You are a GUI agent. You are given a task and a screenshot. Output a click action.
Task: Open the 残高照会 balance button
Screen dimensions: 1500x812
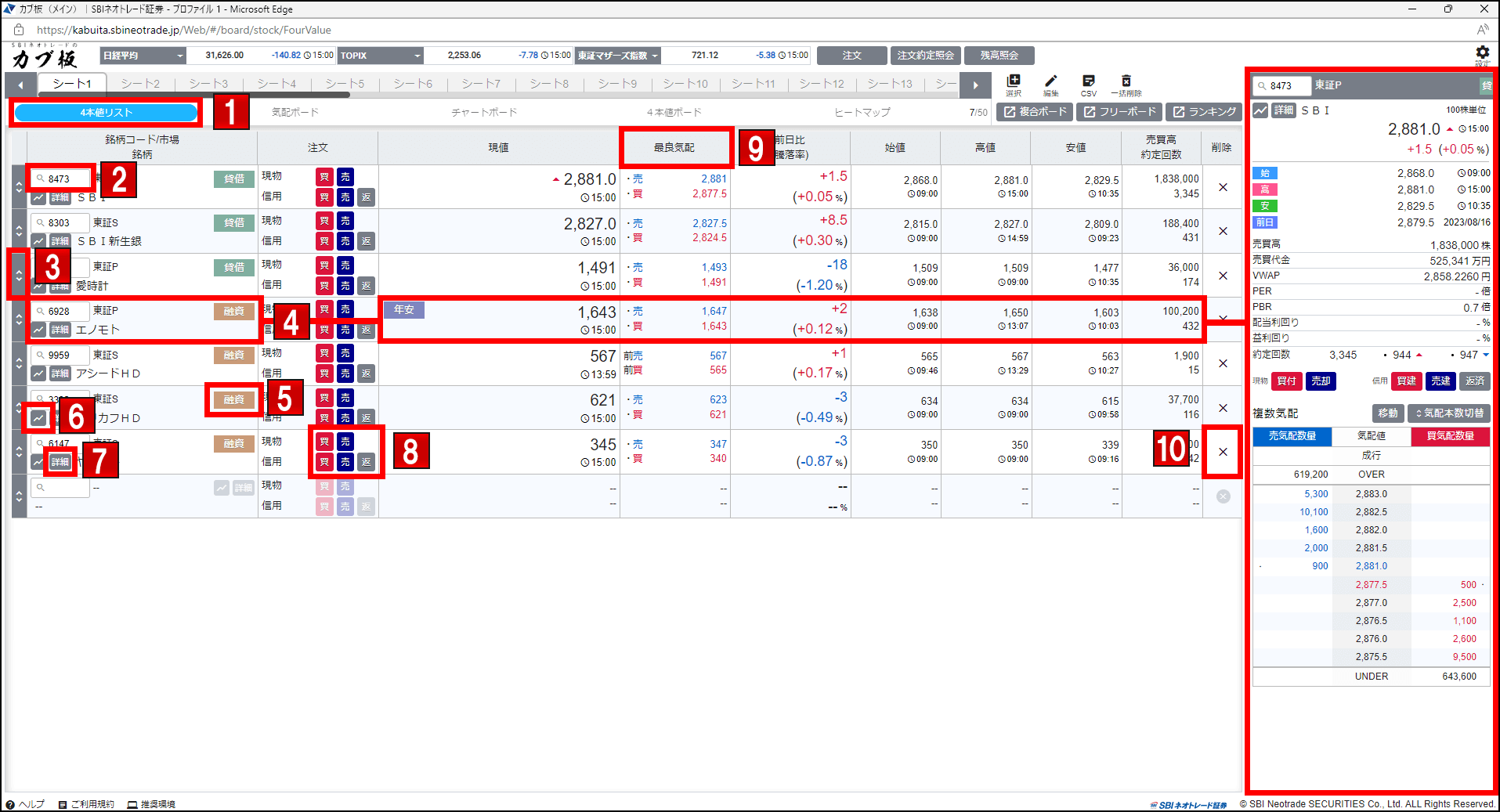[999, 56]
